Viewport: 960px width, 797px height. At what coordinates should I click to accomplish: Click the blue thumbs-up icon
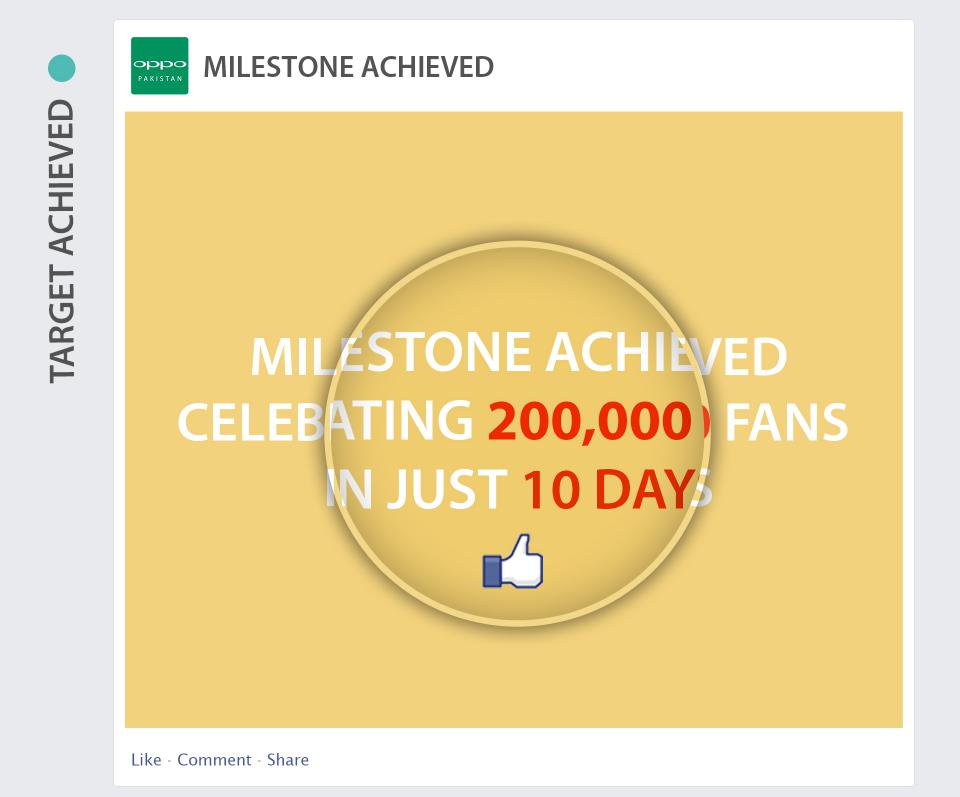click(513, 562)
